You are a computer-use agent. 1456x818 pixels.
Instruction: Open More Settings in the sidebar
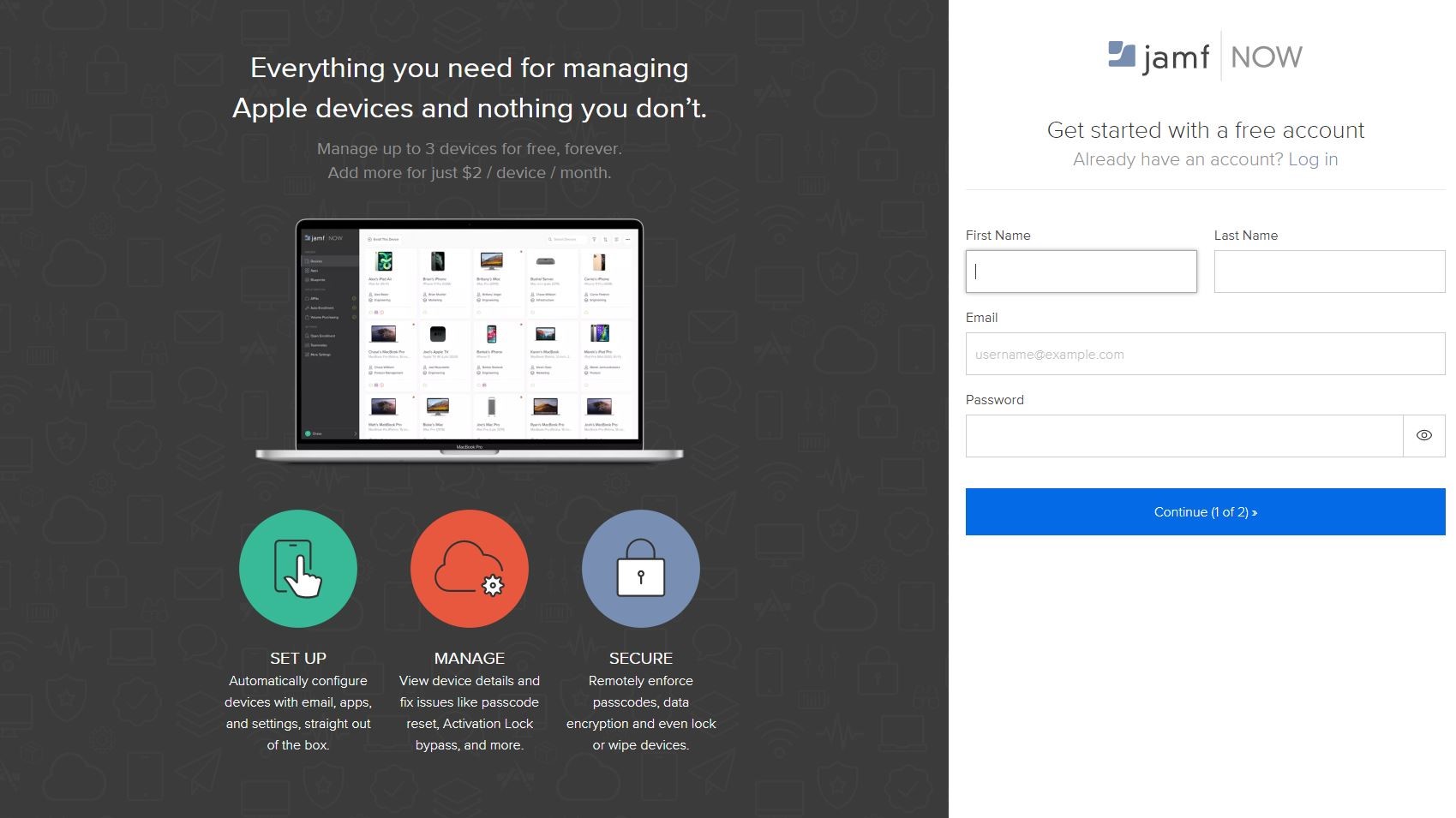(x=321, y=355)
